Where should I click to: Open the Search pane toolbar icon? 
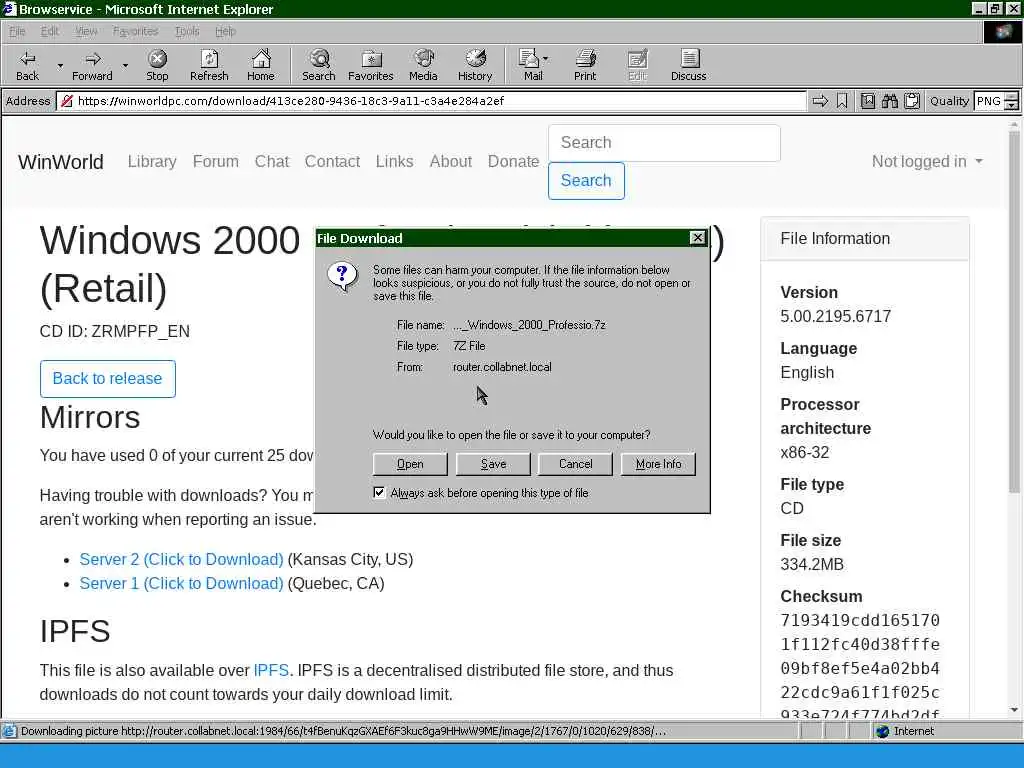(319, 59)
